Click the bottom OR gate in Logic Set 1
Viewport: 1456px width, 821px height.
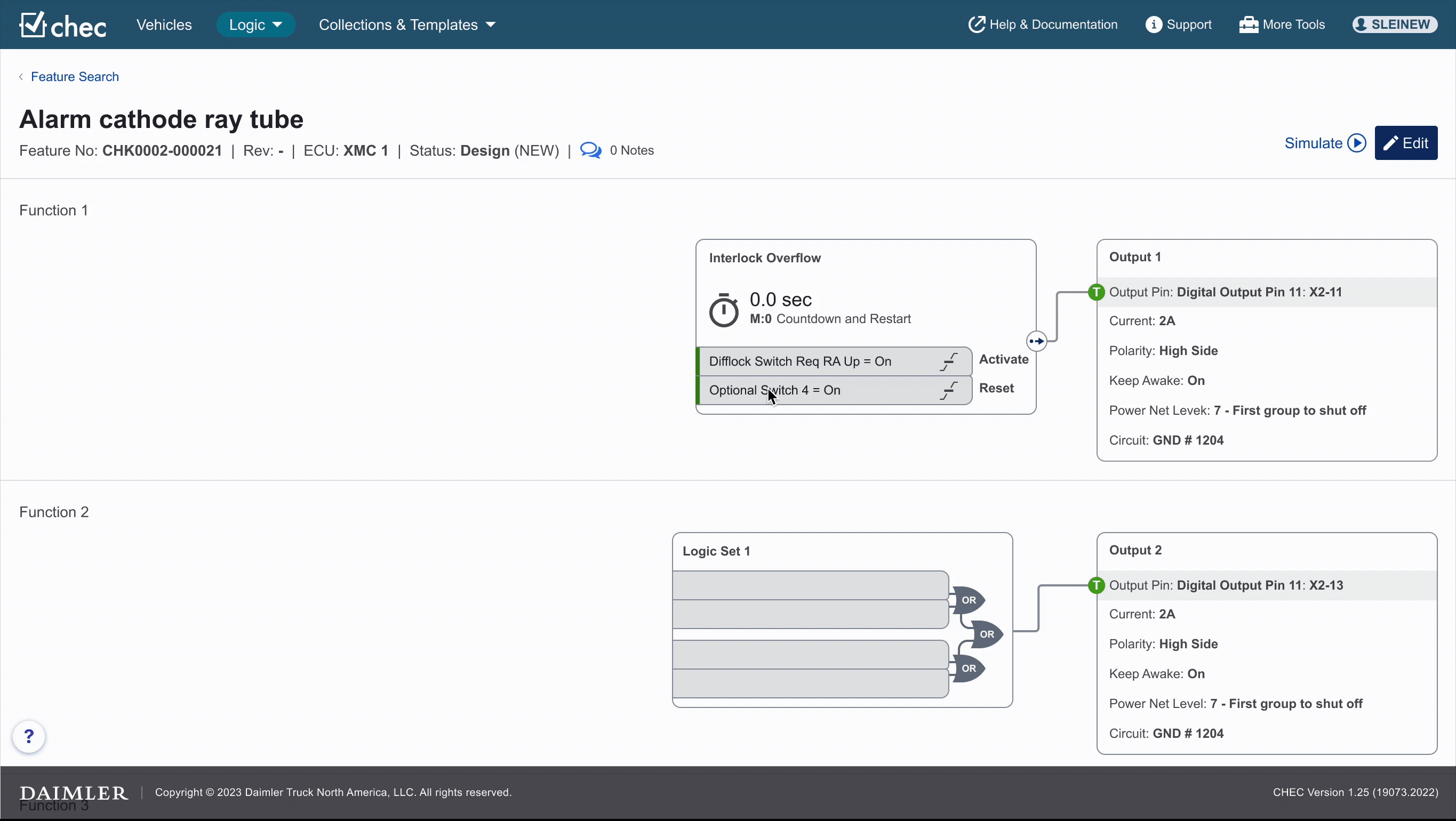[x=968, y=669]
